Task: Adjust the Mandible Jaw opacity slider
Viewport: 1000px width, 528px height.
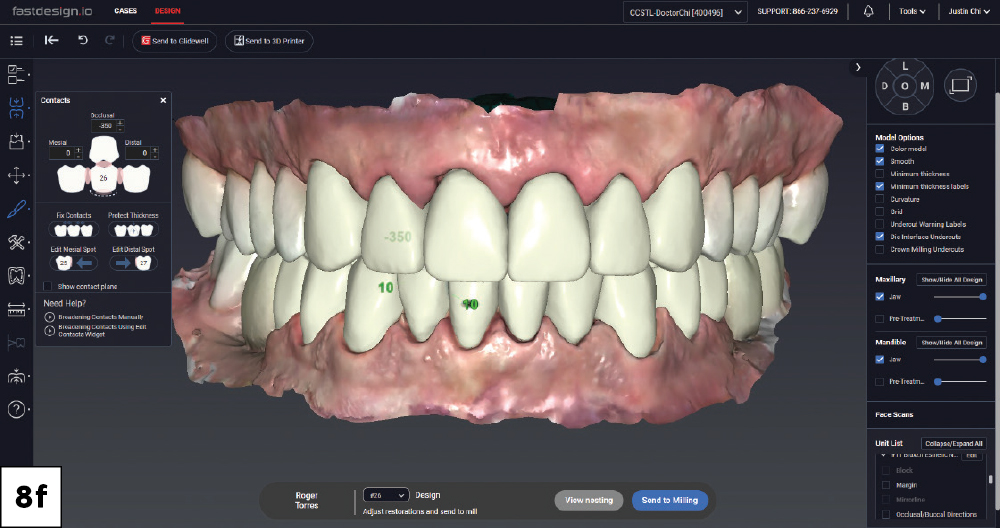Action: [x=960, y=360]
